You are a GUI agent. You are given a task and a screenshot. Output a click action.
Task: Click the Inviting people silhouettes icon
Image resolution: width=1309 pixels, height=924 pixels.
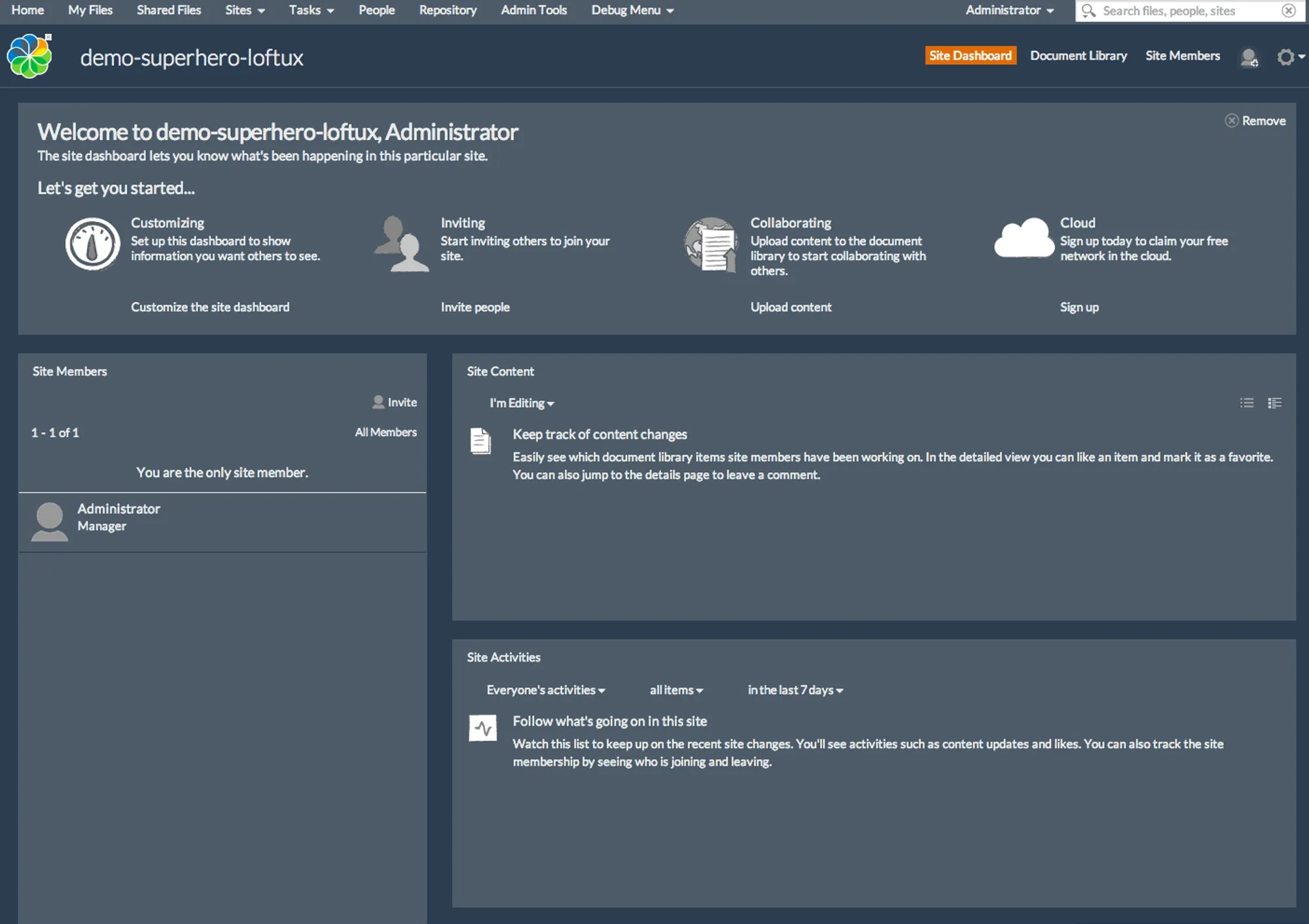click(402, 244)
